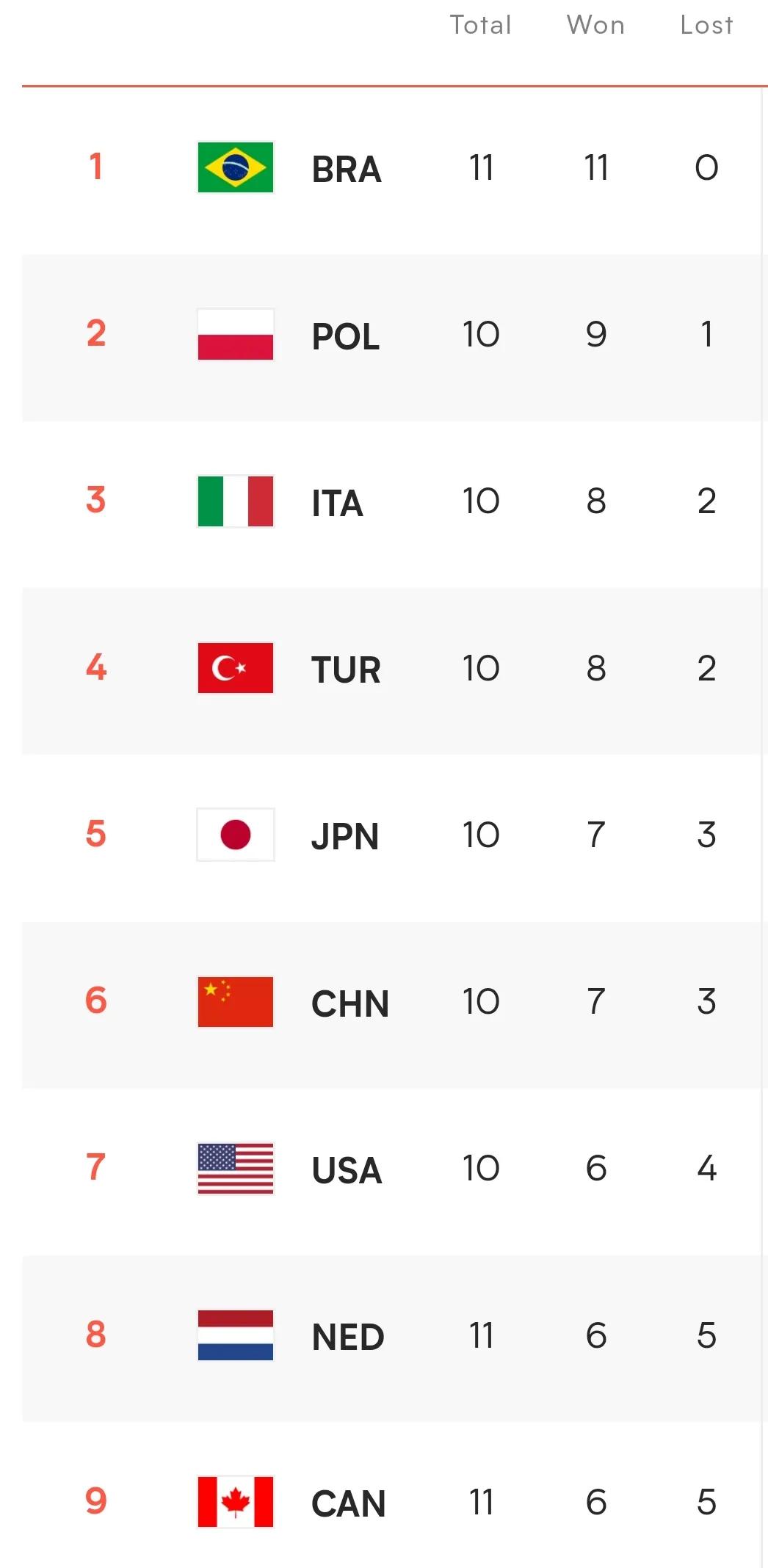Sort by the Total column header
768x1568 pixels.
pos(481,25)
